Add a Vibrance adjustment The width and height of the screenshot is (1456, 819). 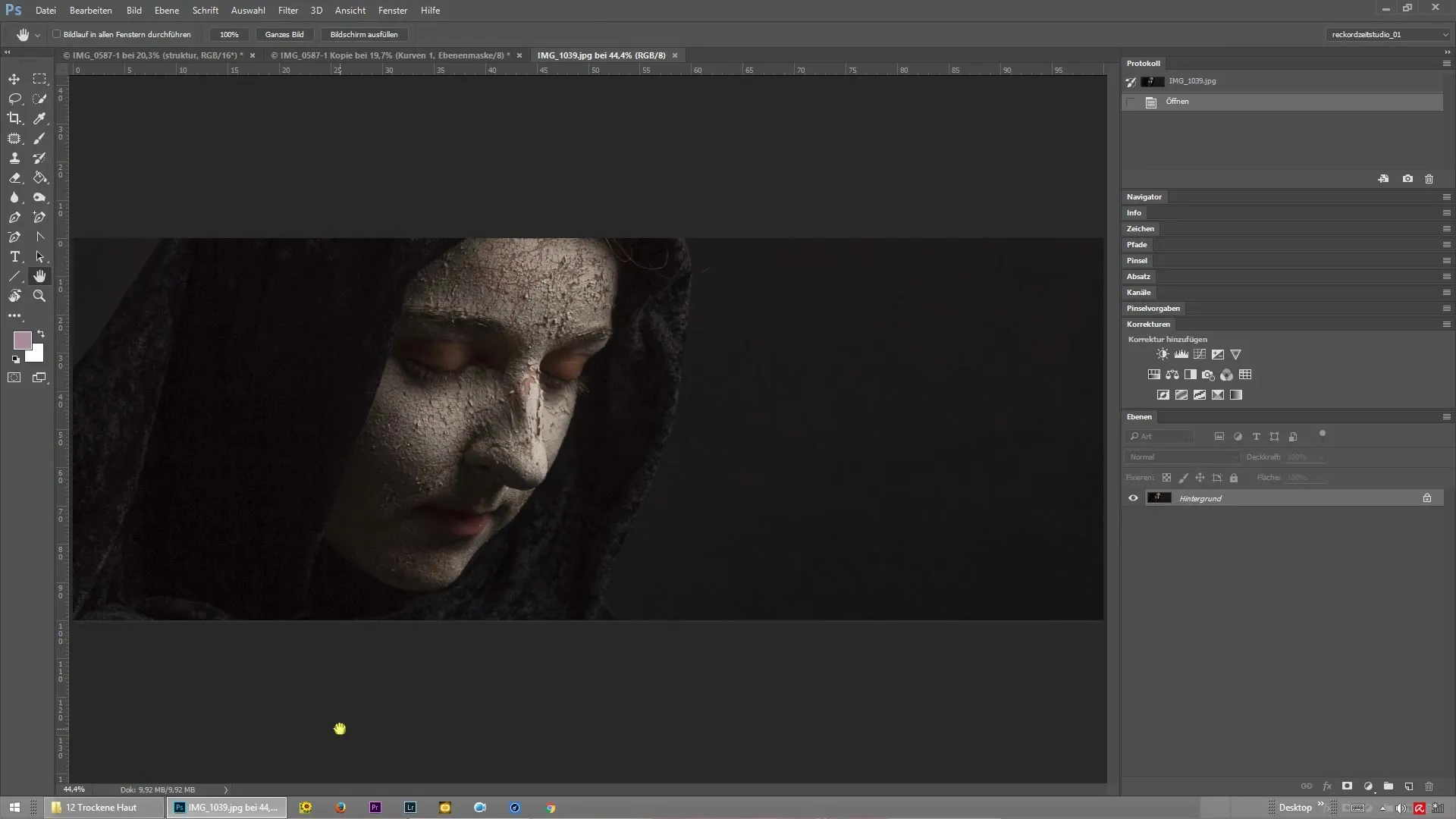[1235, 354]
